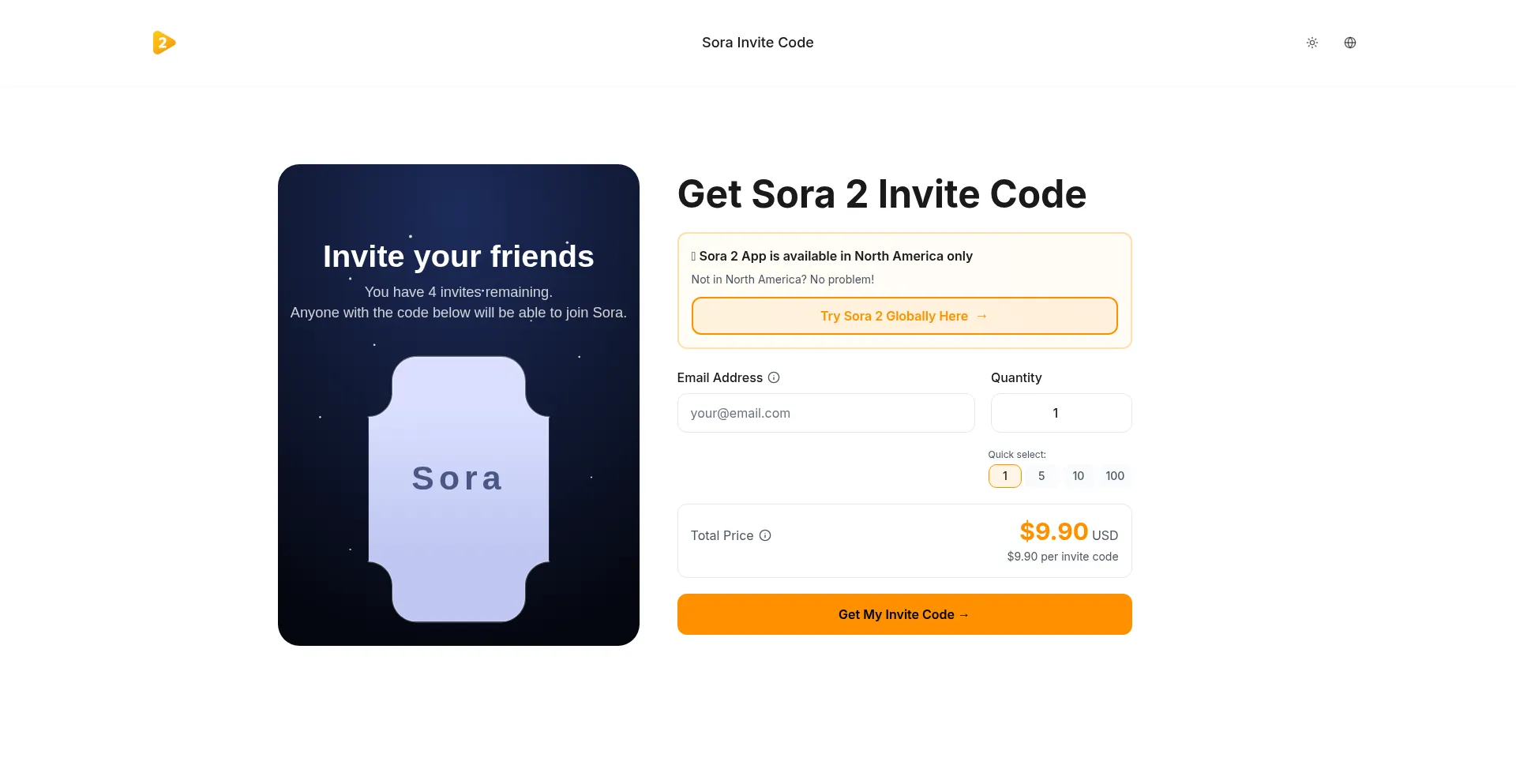Image resolution: width=1516 pixels, height=784 pixels.
Task: Click Try Sora 2 Globally Here
Action: [x=894, y=316]
